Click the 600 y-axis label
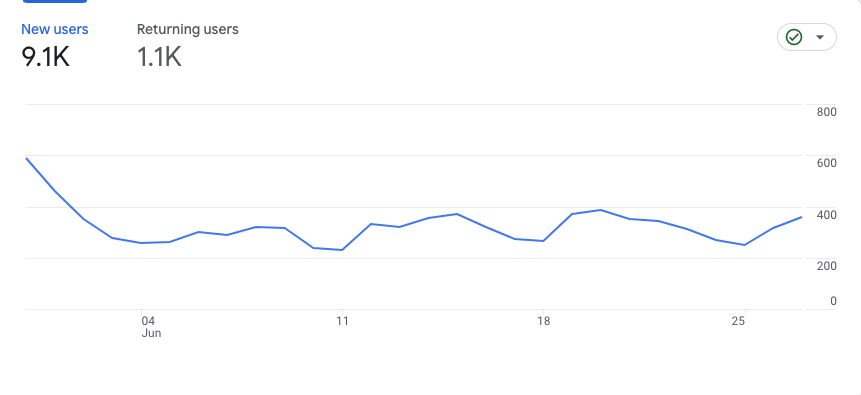 point(826,163)
